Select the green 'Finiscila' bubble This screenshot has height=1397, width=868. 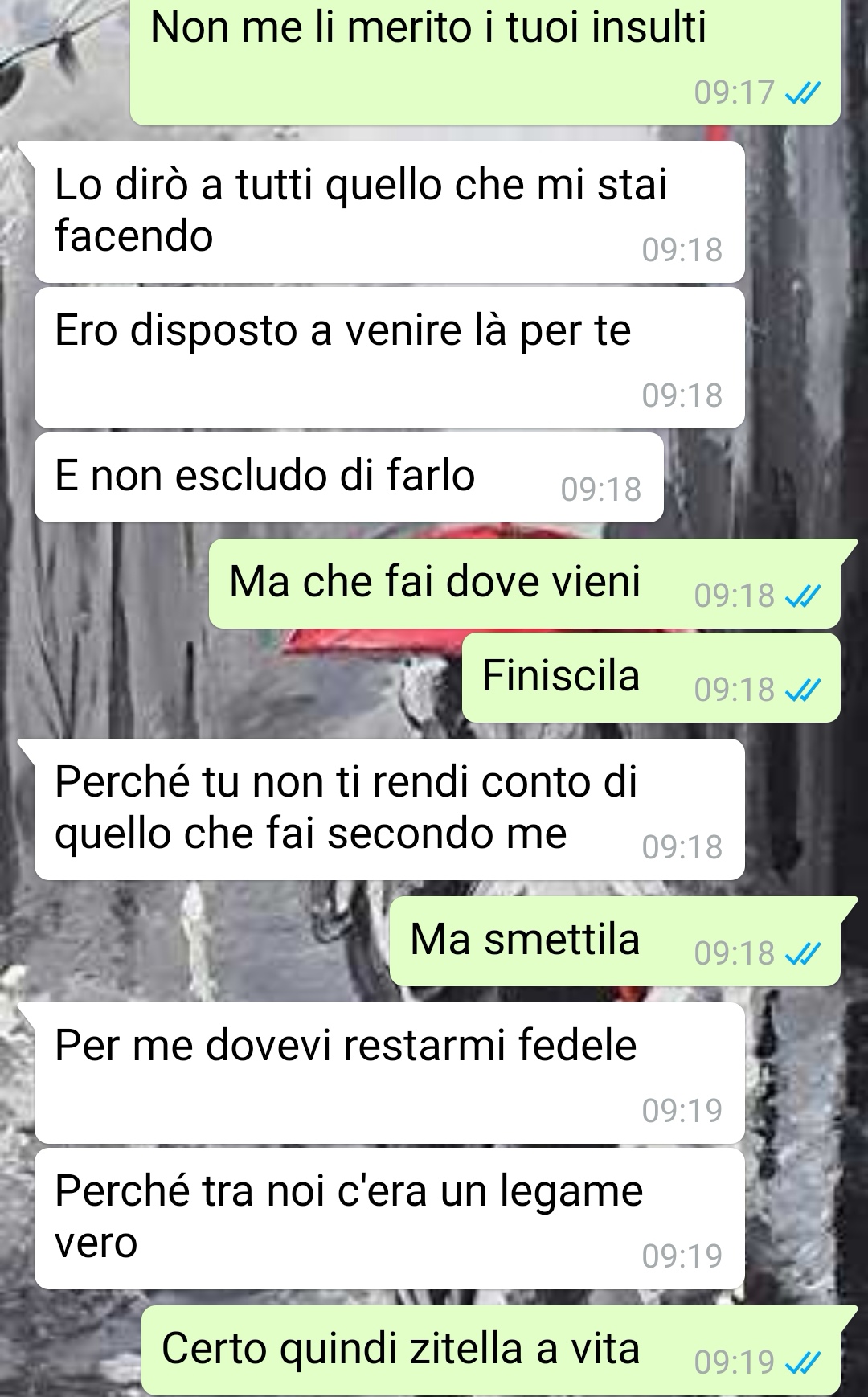pyautogui.click(x=651, y=678)
